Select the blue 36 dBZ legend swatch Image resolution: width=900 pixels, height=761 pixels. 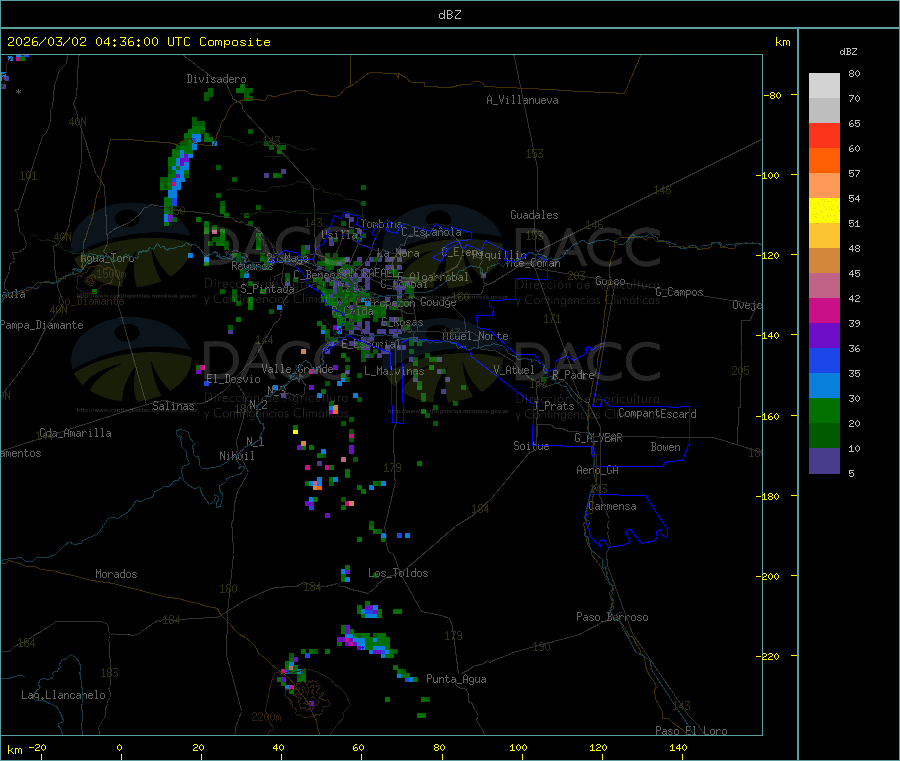pos(824,360)
